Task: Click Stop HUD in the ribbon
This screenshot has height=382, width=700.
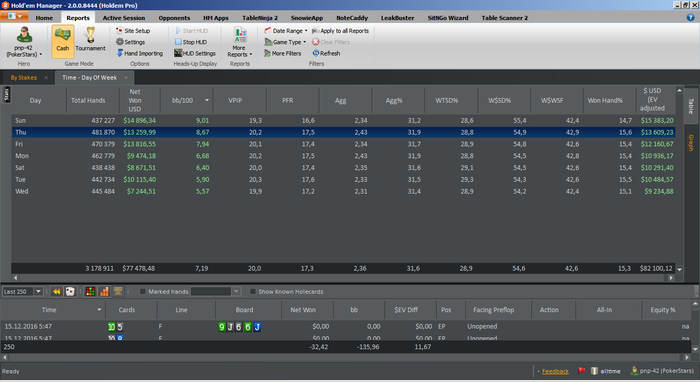Action: (x=191, y=42)
